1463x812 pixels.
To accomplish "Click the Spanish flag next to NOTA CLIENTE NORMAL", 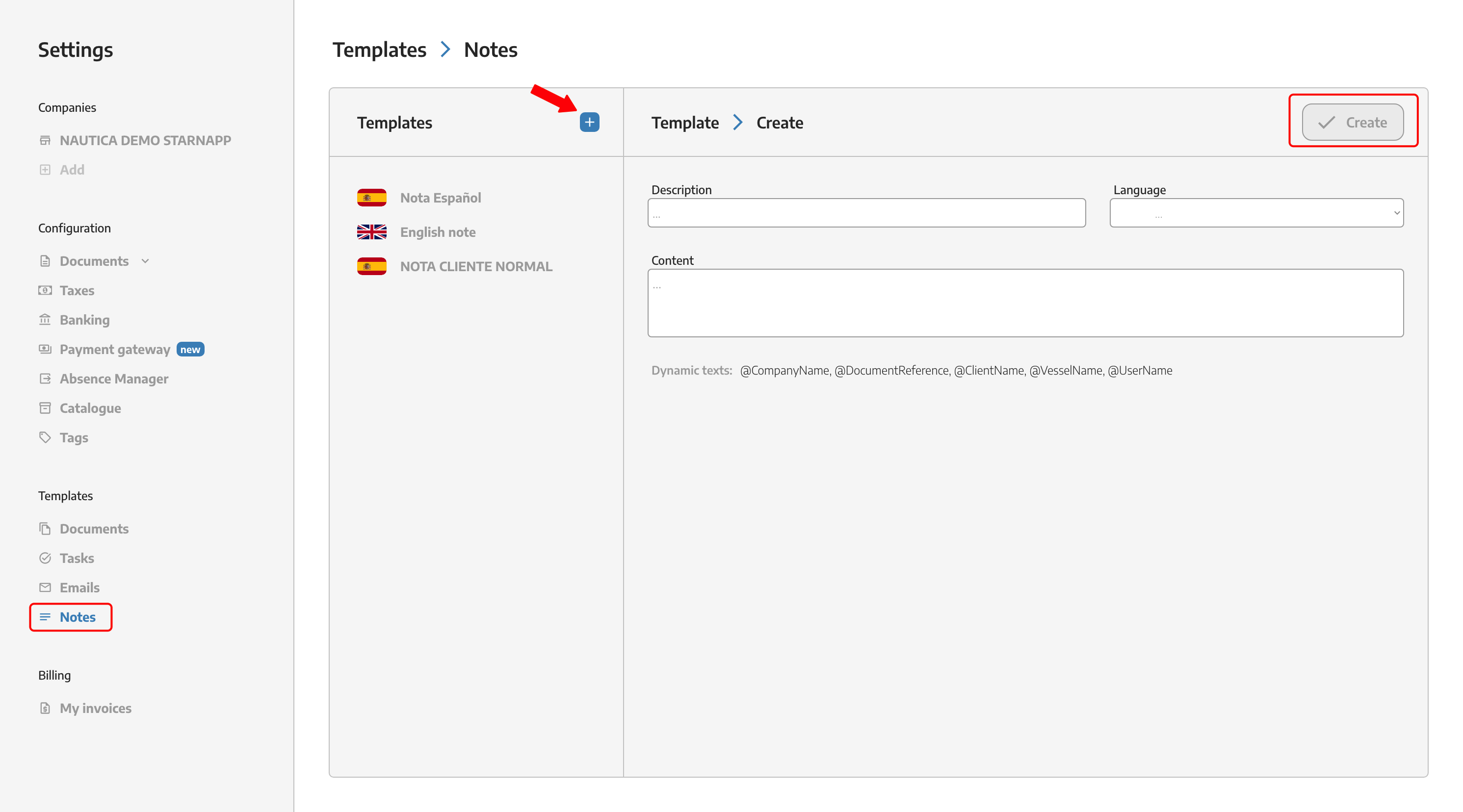I will click(x=371, y=266).
